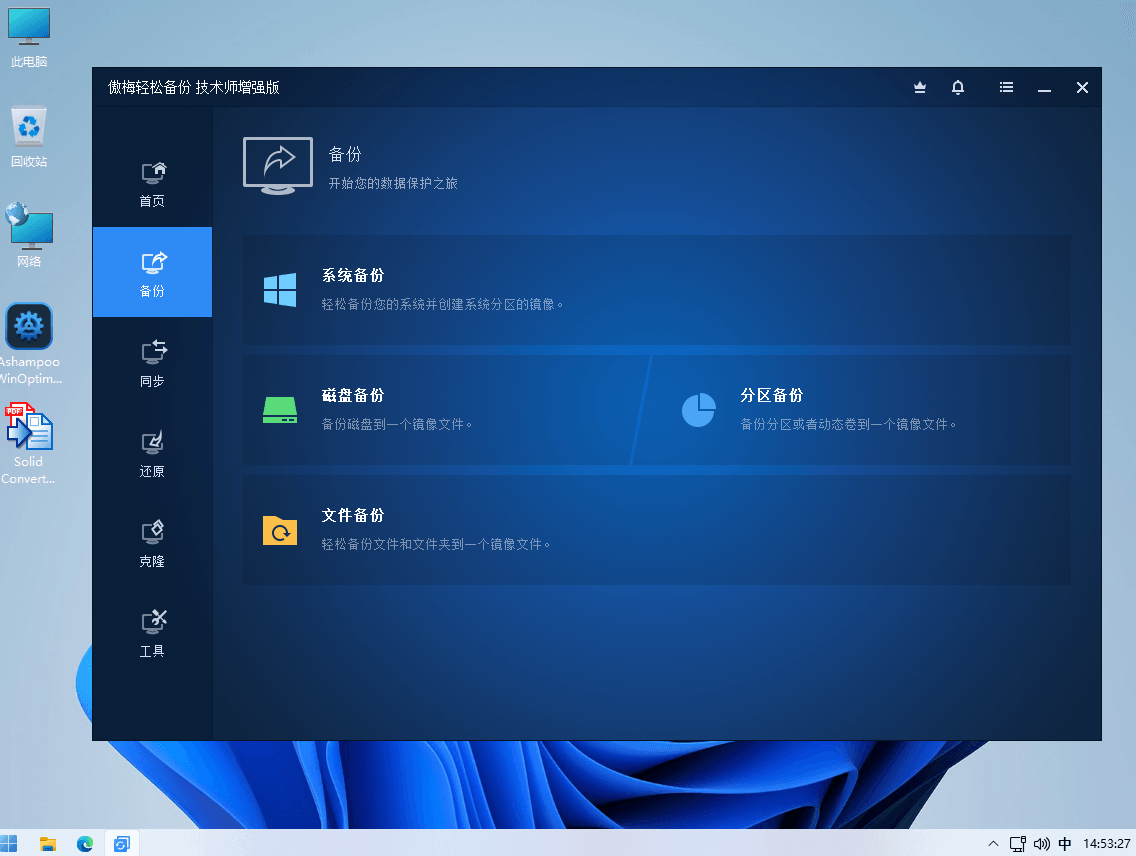This screenshot has width=1136, height=856.
Task: Open the 工具 tools sidebar icon
Action: (153, 622)
